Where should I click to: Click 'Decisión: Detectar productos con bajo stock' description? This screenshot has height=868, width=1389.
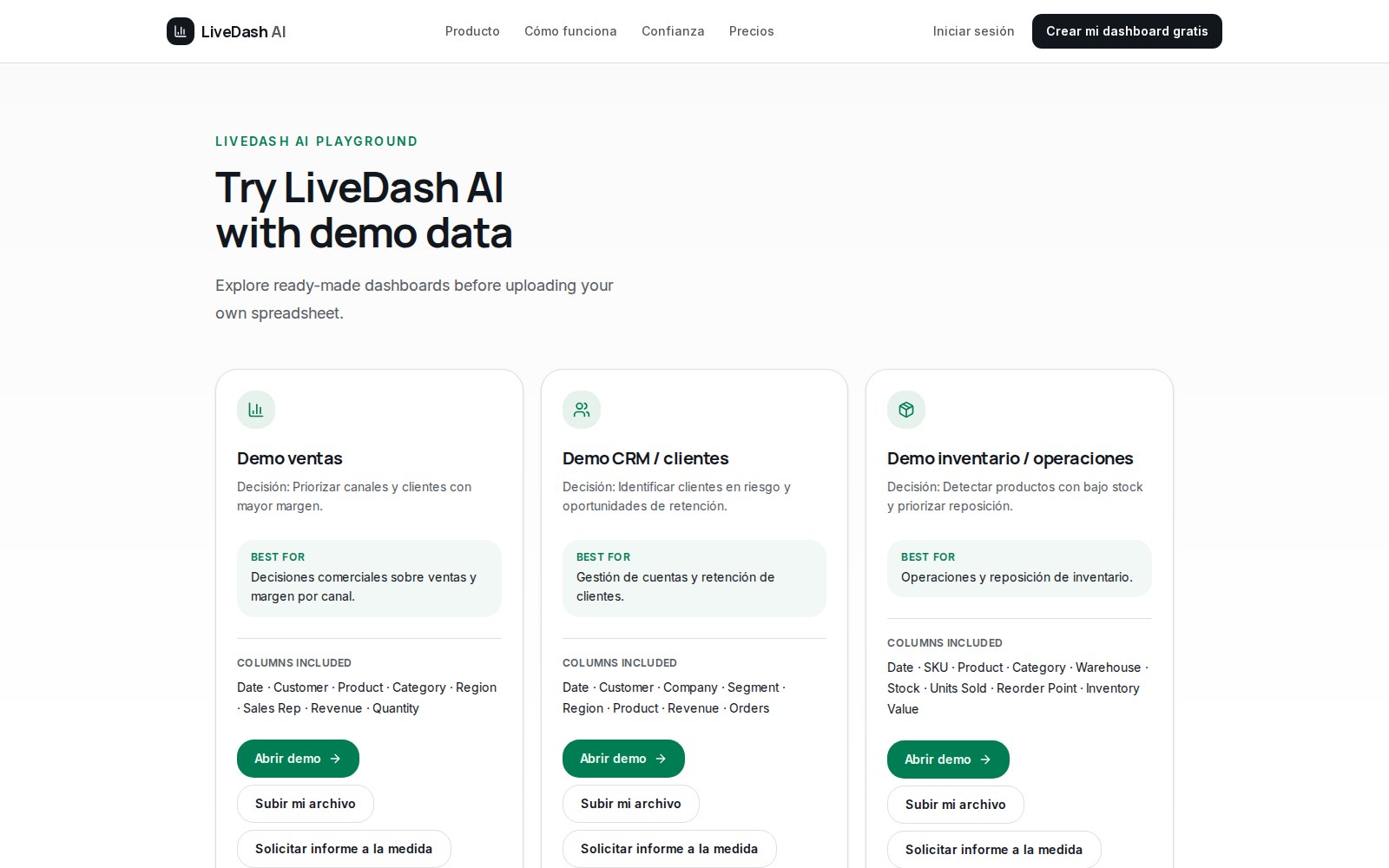tap(1015, 496)
